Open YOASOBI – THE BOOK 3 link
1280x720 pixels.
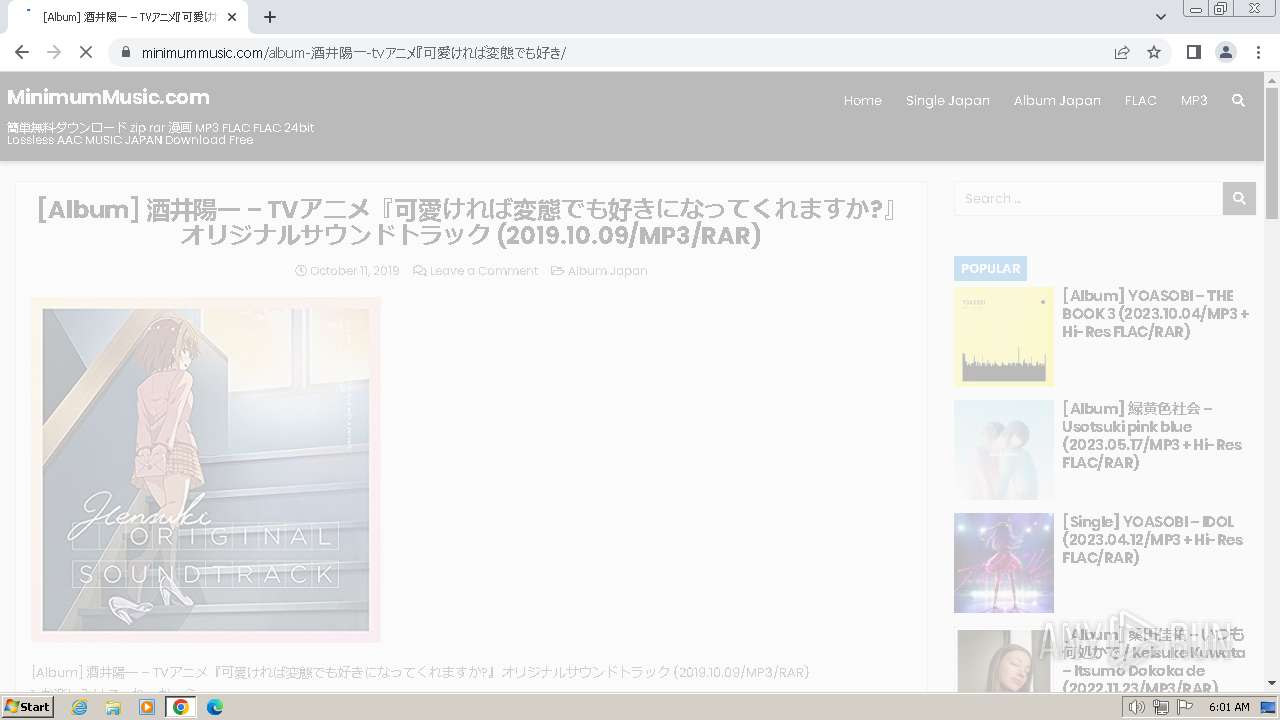point(1155,313)
